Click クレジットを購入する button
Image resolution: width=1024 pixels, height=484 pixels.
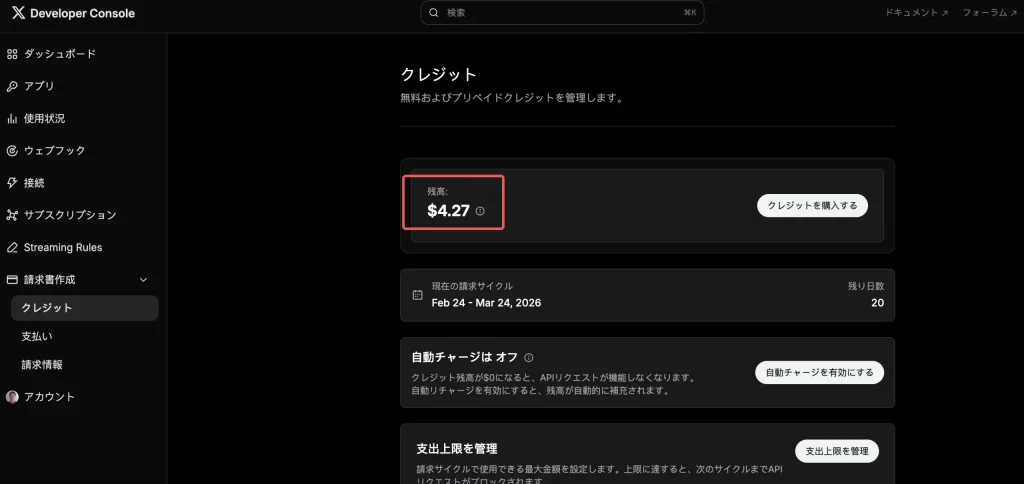(812, 205)
